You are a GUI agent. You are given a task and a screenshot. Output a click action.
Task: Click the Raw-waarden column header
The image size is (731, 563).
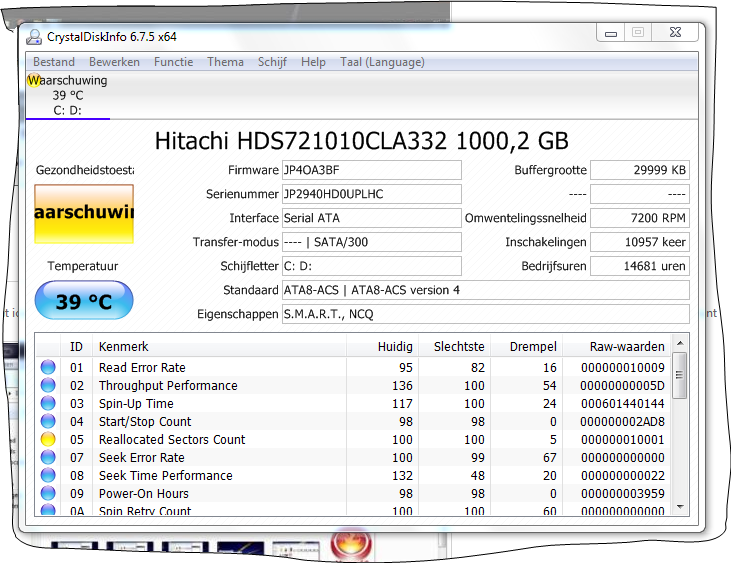616,346
